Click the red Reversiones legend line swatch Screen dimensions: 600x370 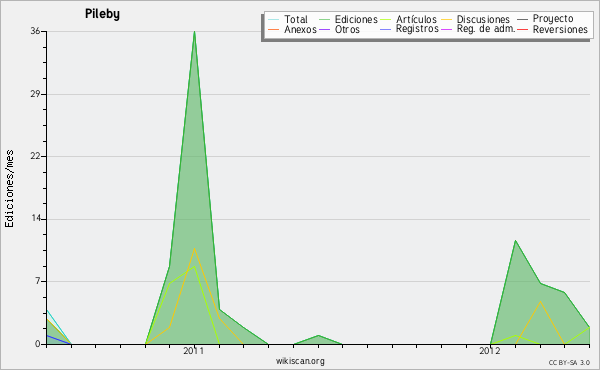pyautogui.click(x=522, y=29)
